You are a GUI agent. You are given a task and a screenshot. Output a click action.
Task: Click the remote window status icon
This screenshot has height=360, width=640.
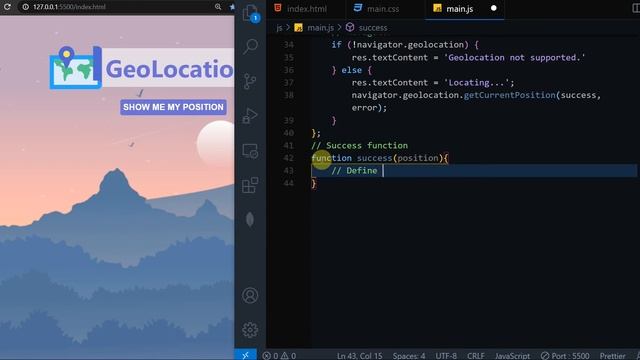tap(245, 355)
